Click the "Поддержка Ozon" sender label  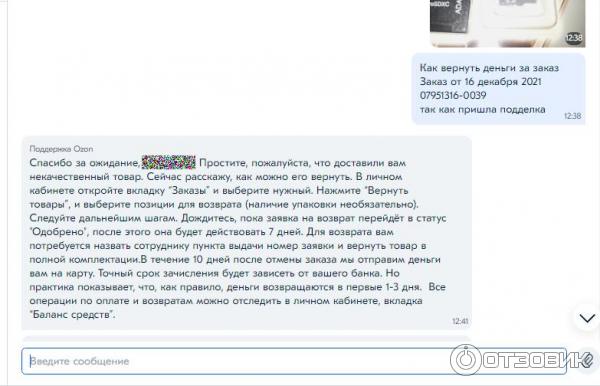tap(61, 149)
